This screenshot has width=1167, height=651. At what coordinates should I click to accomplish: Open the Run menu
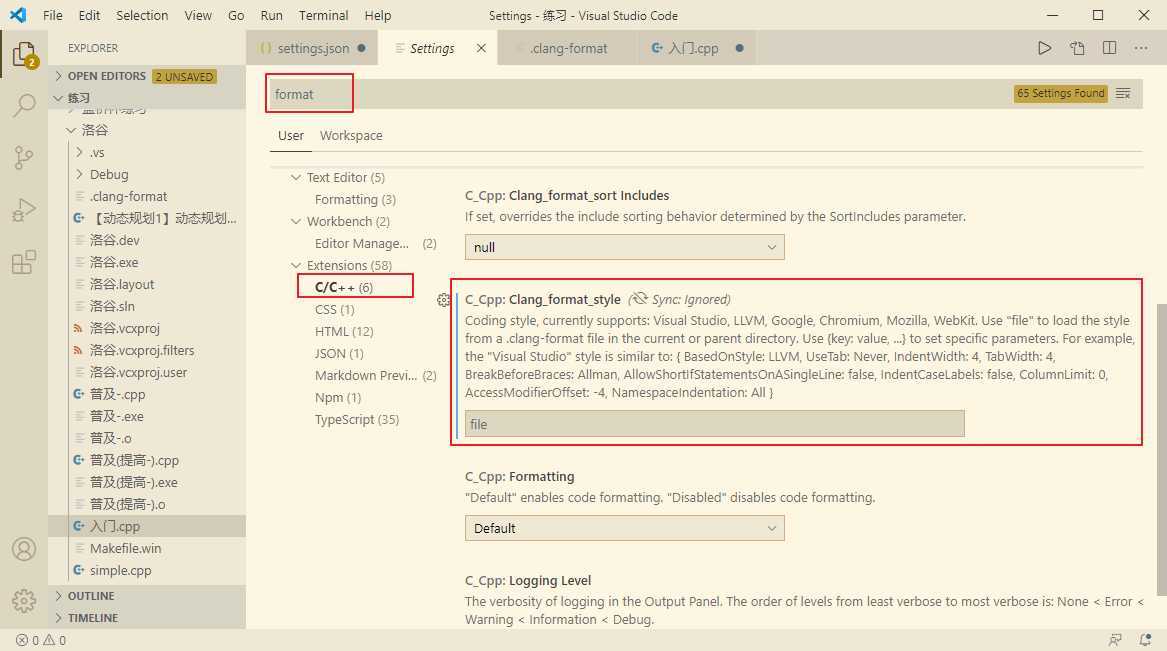click(272, 15)
